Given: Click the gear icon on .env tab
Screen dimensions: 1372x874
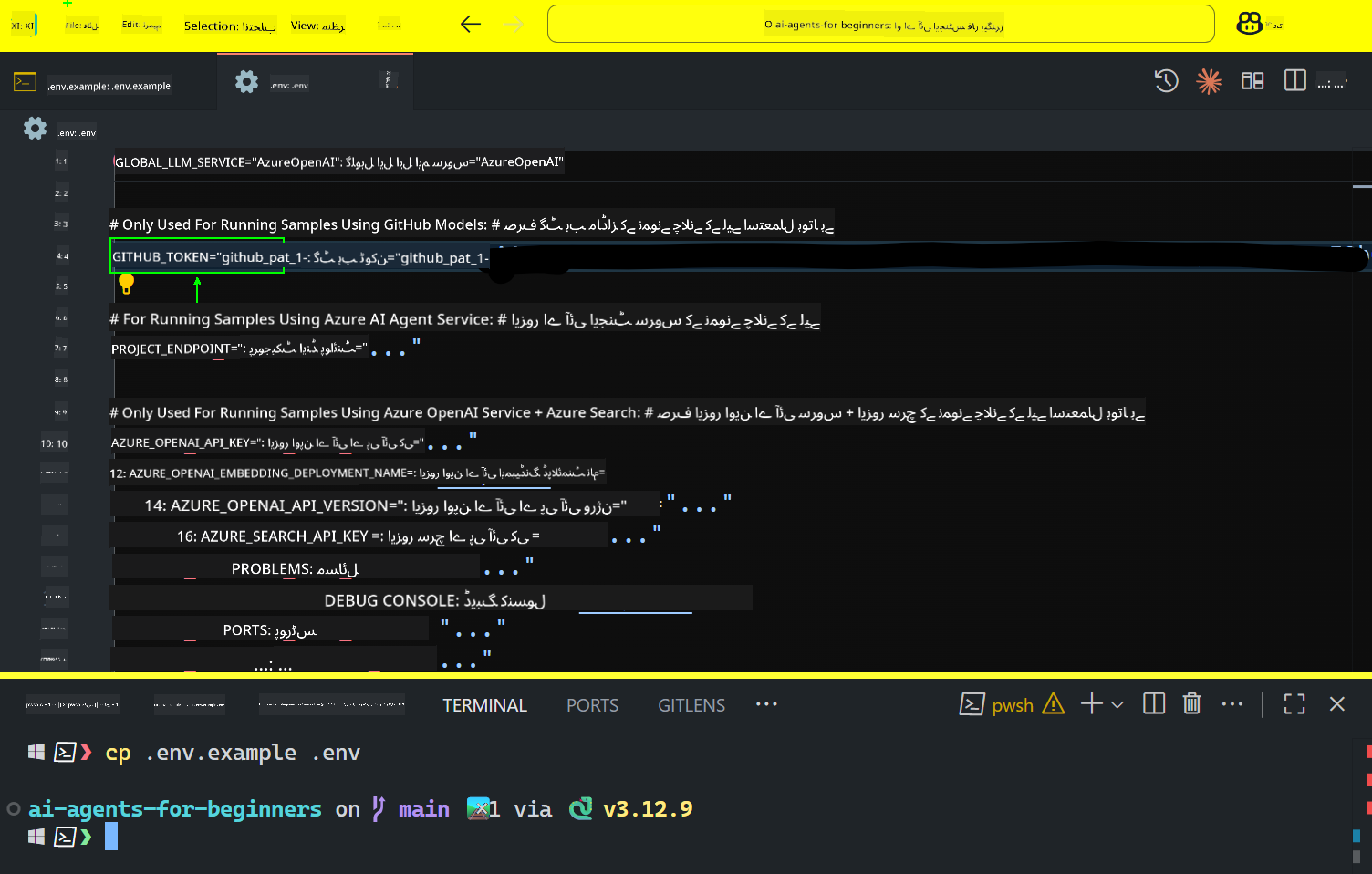Looking at the screenshot, I should click(246, 81).
